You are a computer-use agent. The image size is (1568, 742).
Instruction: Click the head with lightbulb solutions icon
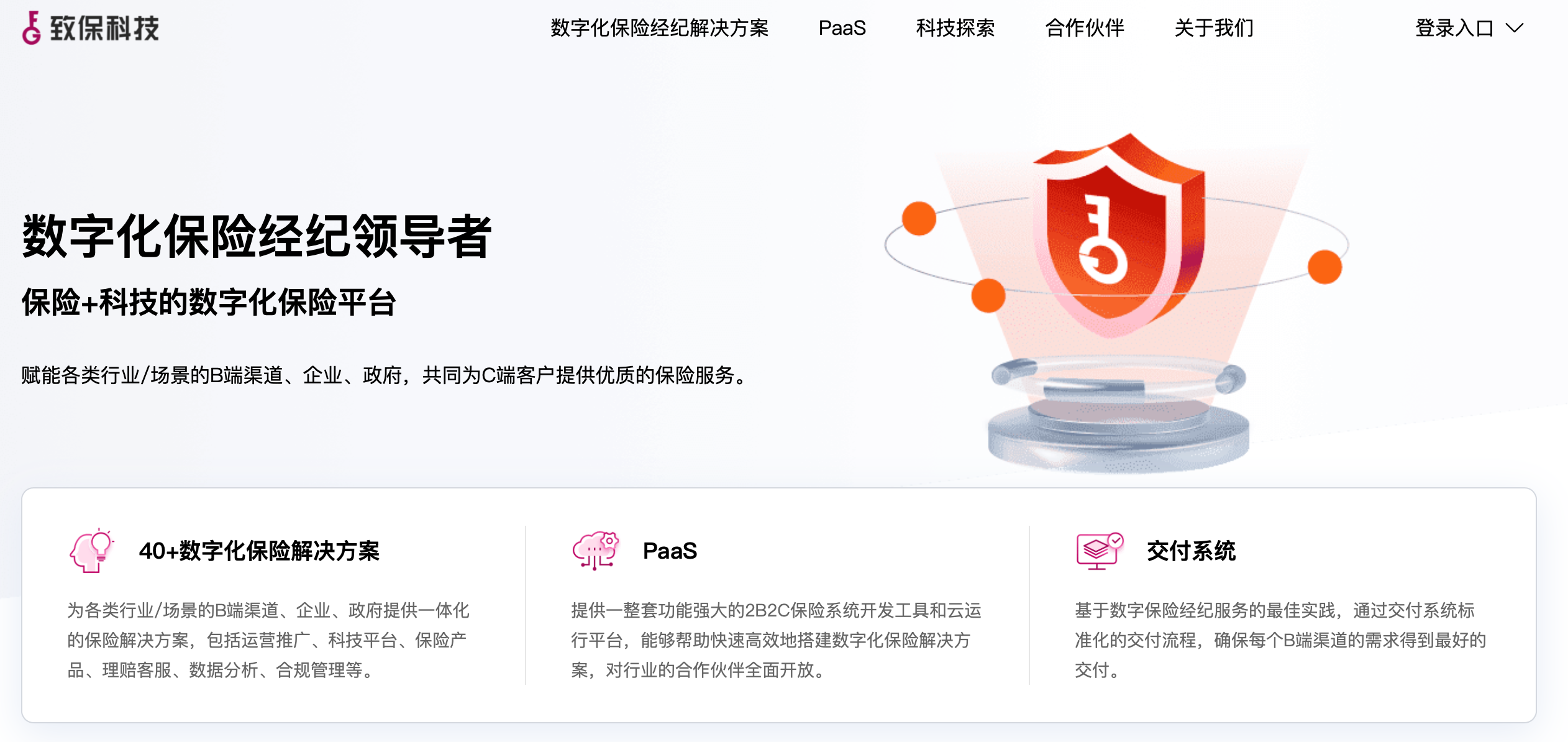click(x=91, y=551)
